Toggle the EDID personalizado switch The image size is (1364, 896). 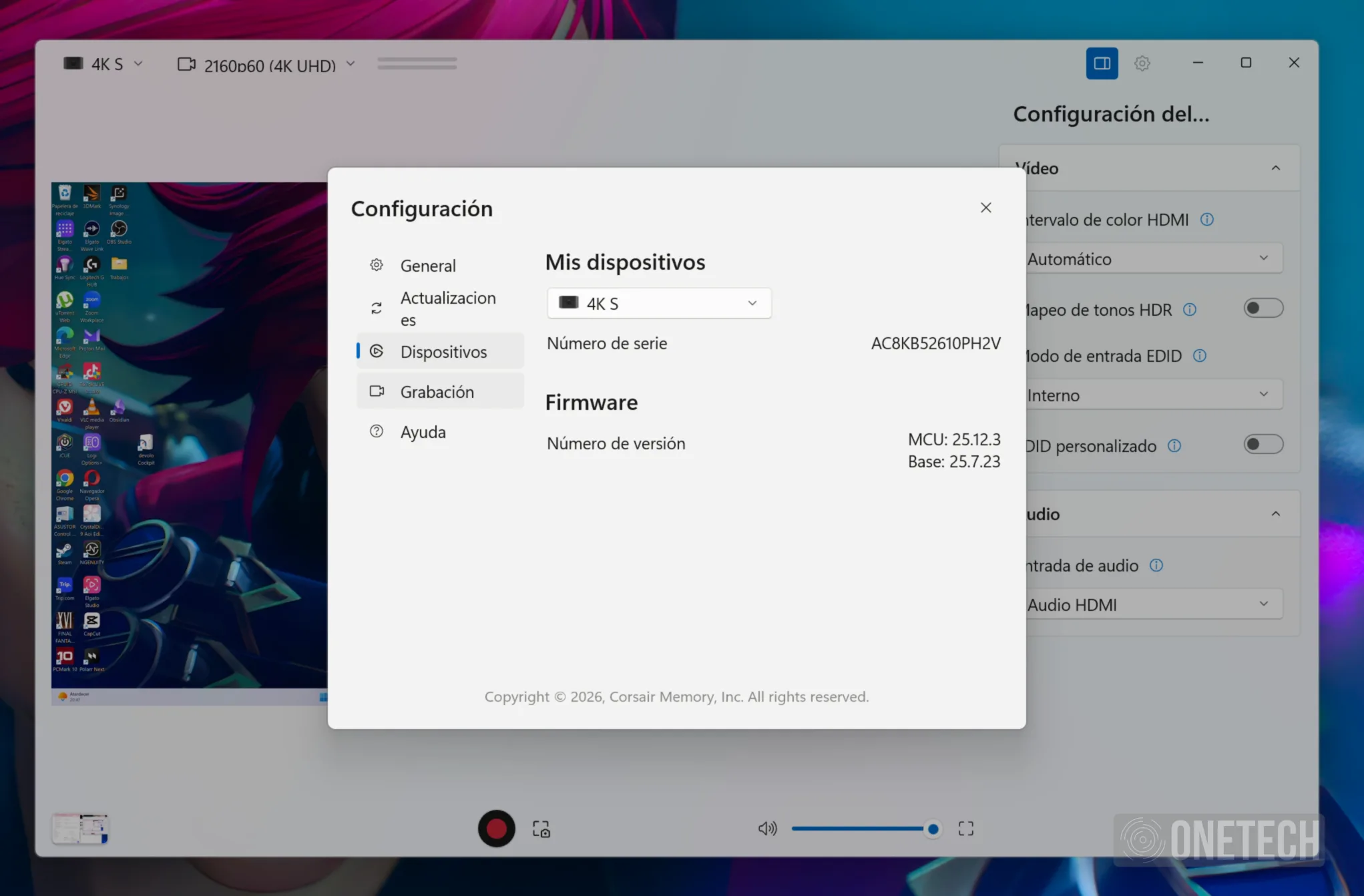coord(1263,444)
